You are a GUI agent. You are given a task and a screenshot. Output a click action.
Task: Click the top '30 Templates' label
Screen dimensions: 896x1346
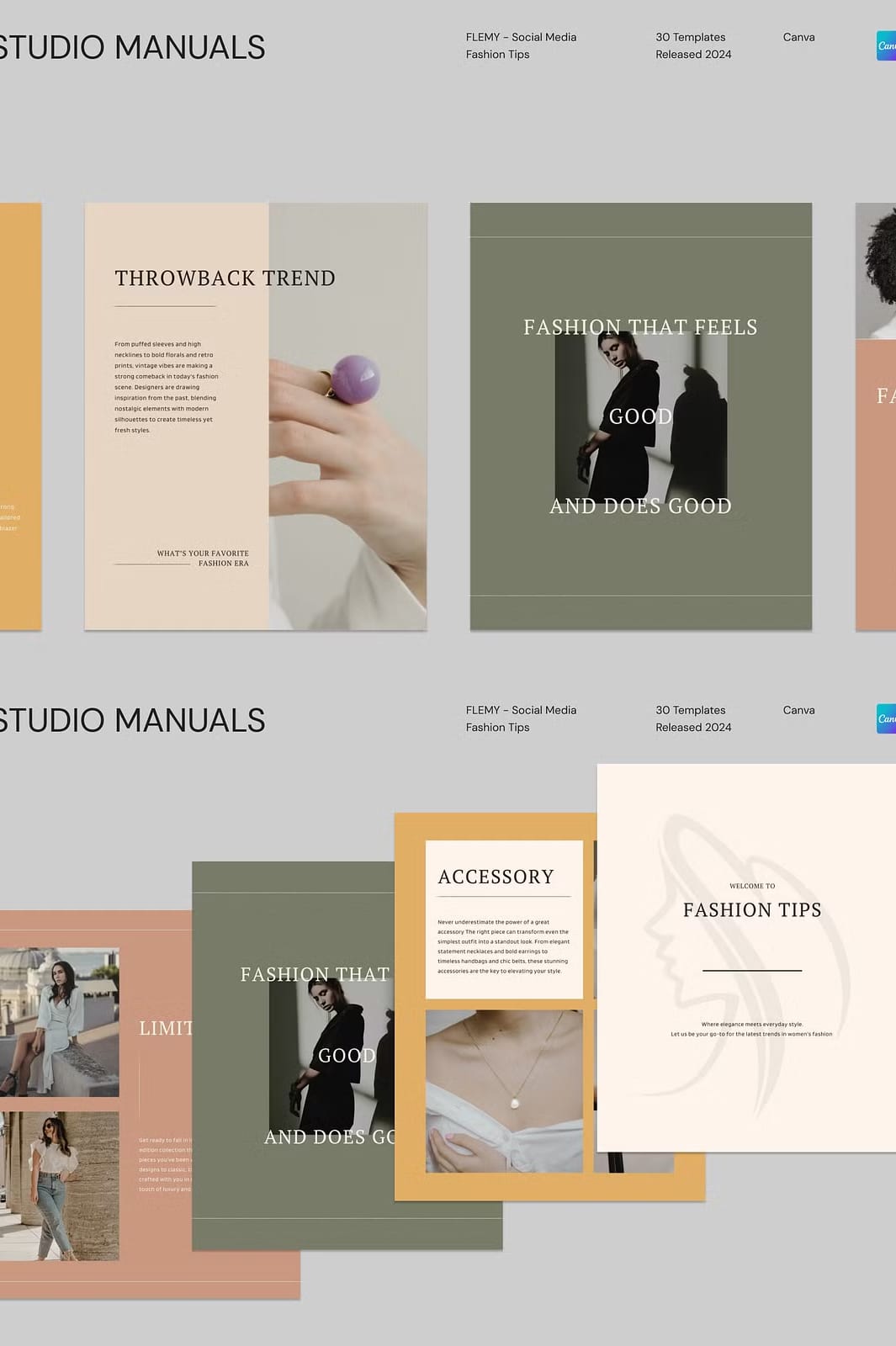click(690, 37)
